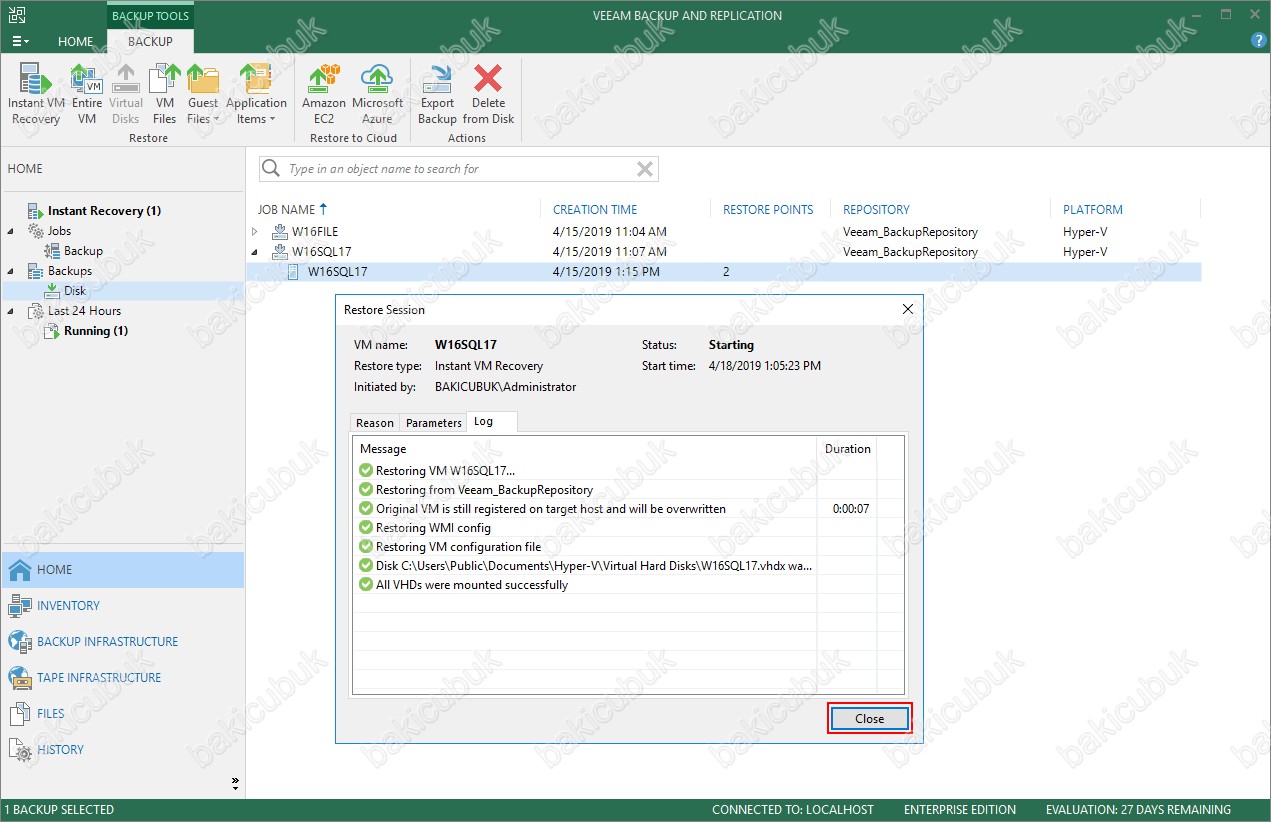The image size is (1271, 822).
Task: Close Restore Session dialog with X
Action: tap(908, 310)
